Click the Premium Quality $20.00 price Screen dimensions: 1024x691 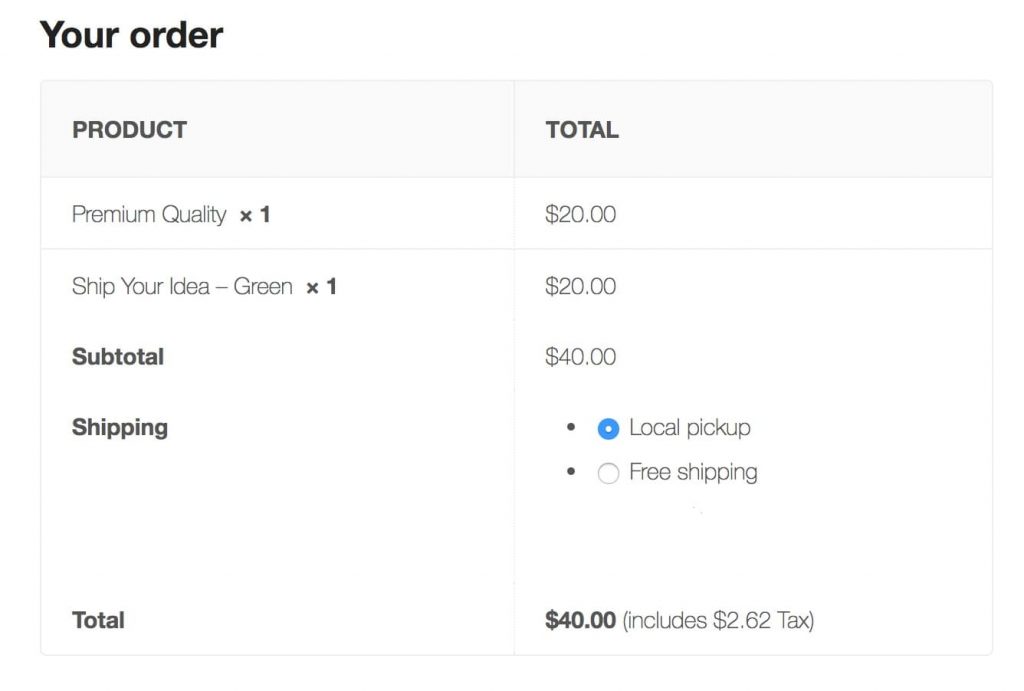click(580, 214)
